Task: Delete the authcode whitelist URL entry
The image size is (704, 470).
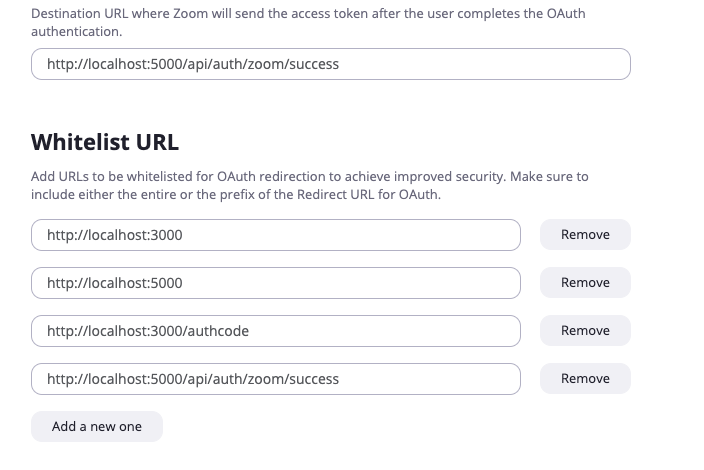Action: pos(585,331)
